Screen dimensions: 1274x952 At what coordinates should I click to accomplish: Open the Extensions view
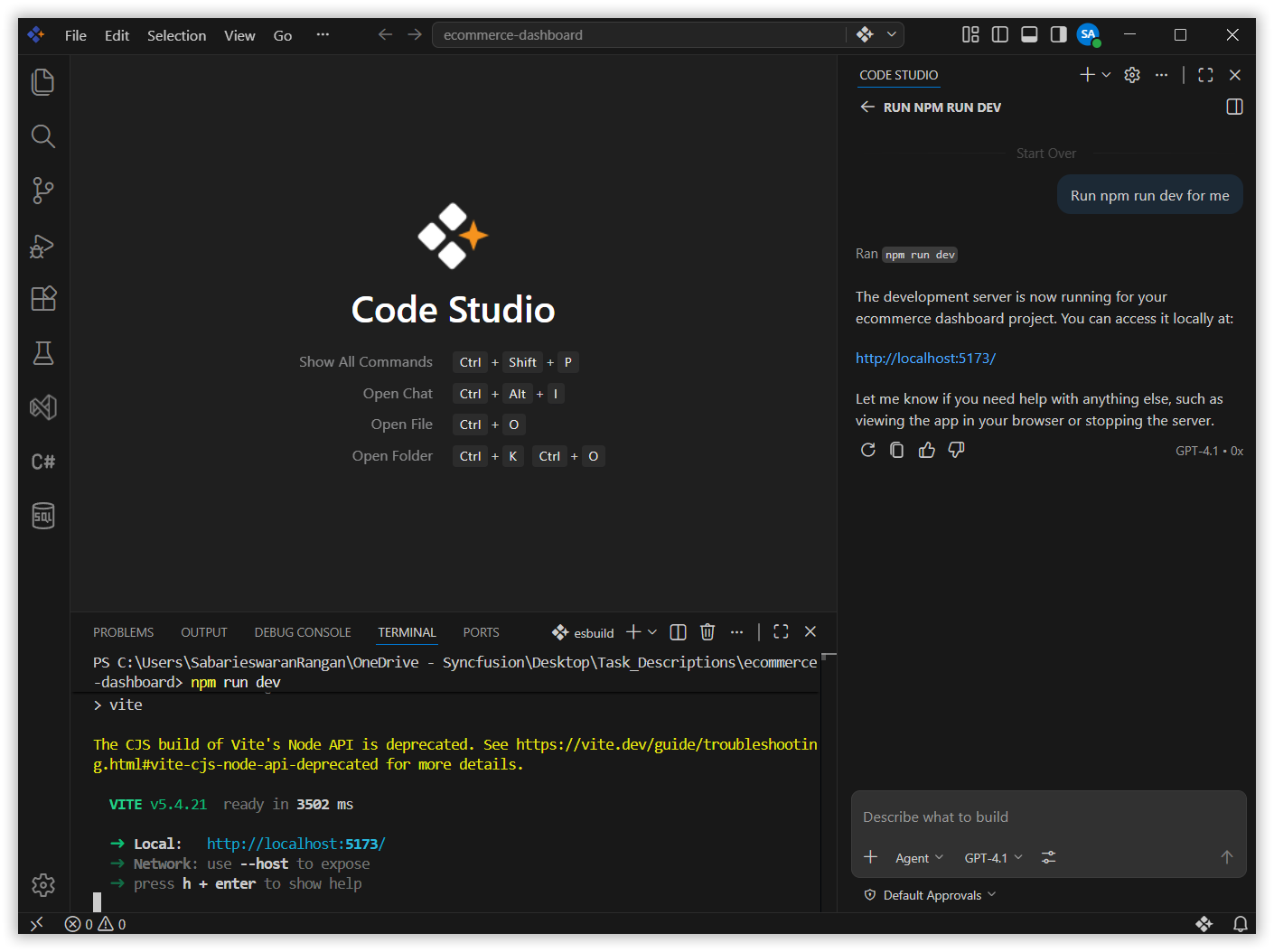(x=43, y=299)
